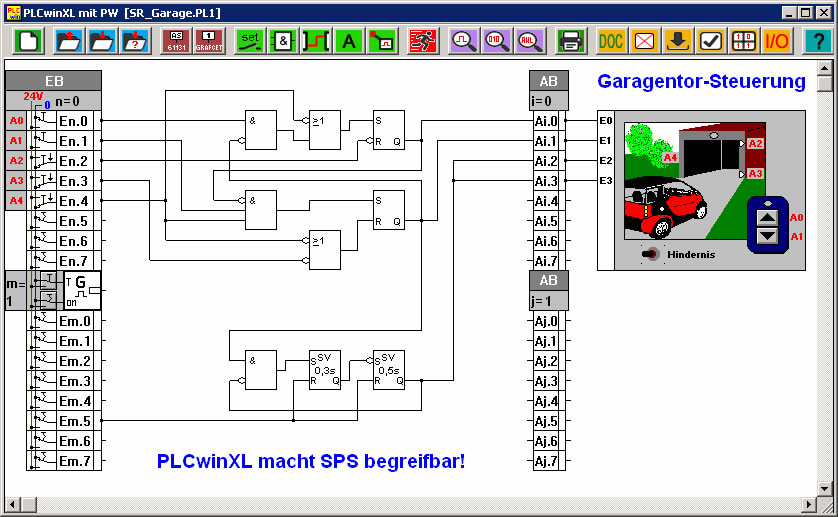Select the SV 0,3s timer block
838x517 pixels.
pos(325,370)
